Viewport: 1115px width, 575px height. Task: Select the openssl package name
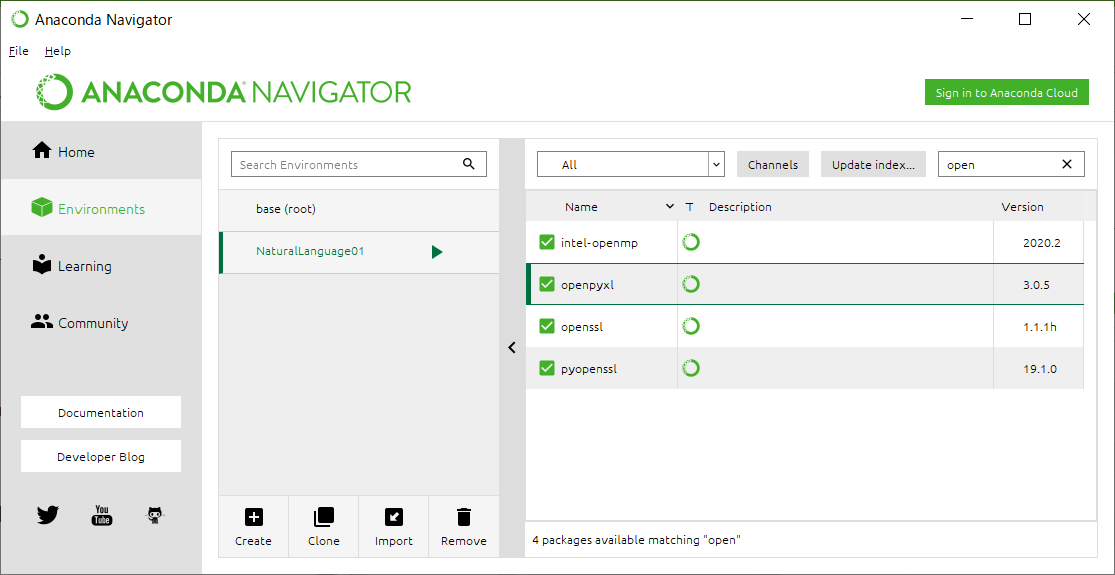coord(582,327)
